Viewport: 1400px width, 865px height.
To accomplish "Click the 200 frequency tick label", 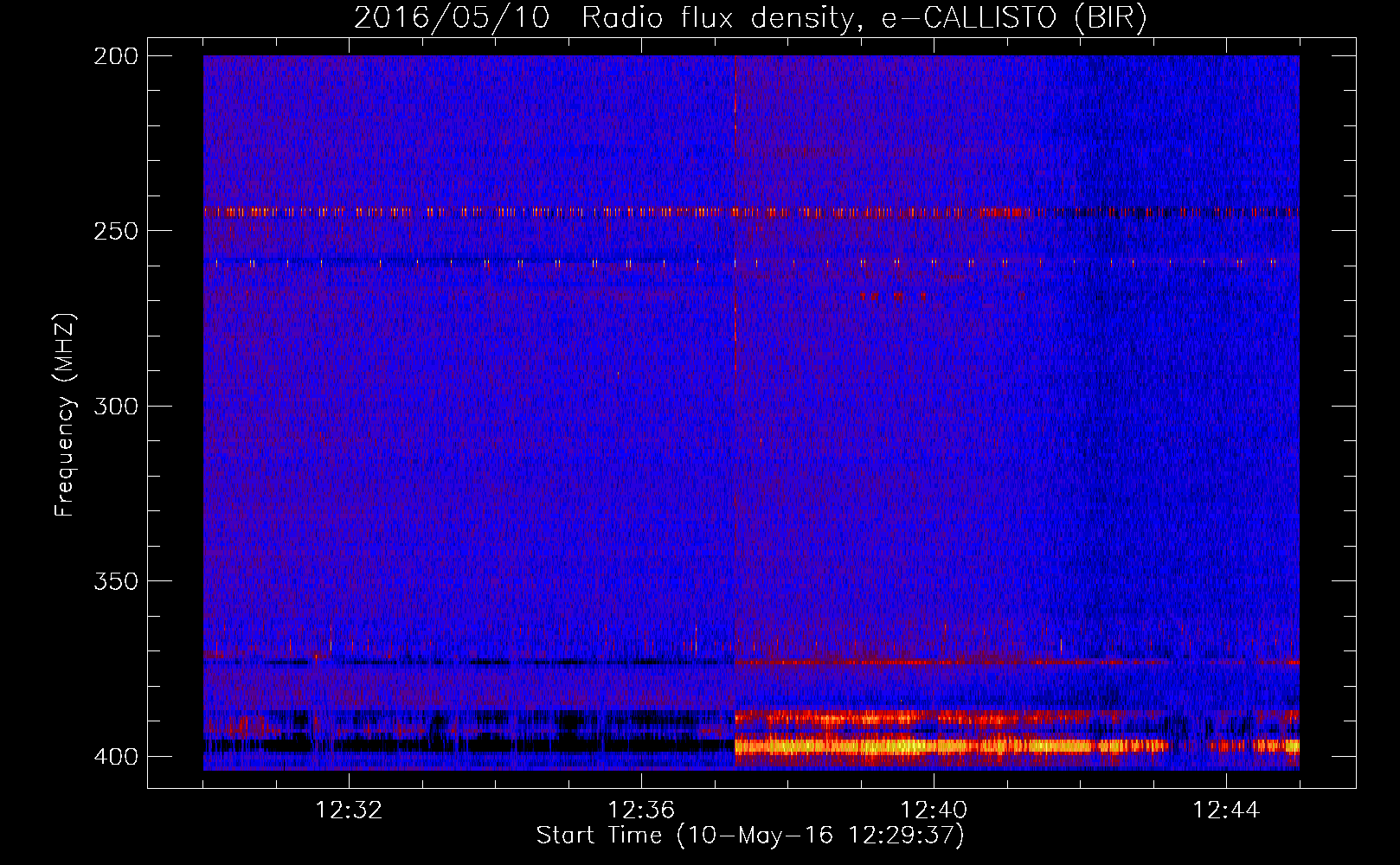I will click(116, 56).
